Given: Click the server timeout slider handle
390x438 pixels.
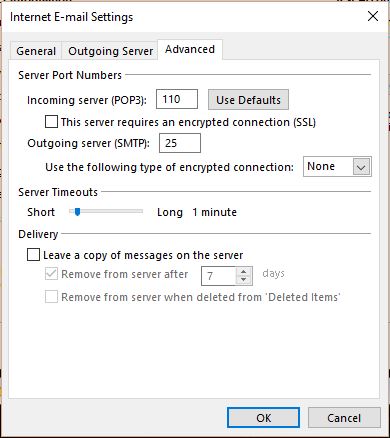Looking at the screenshot, I should coord(77,211).
